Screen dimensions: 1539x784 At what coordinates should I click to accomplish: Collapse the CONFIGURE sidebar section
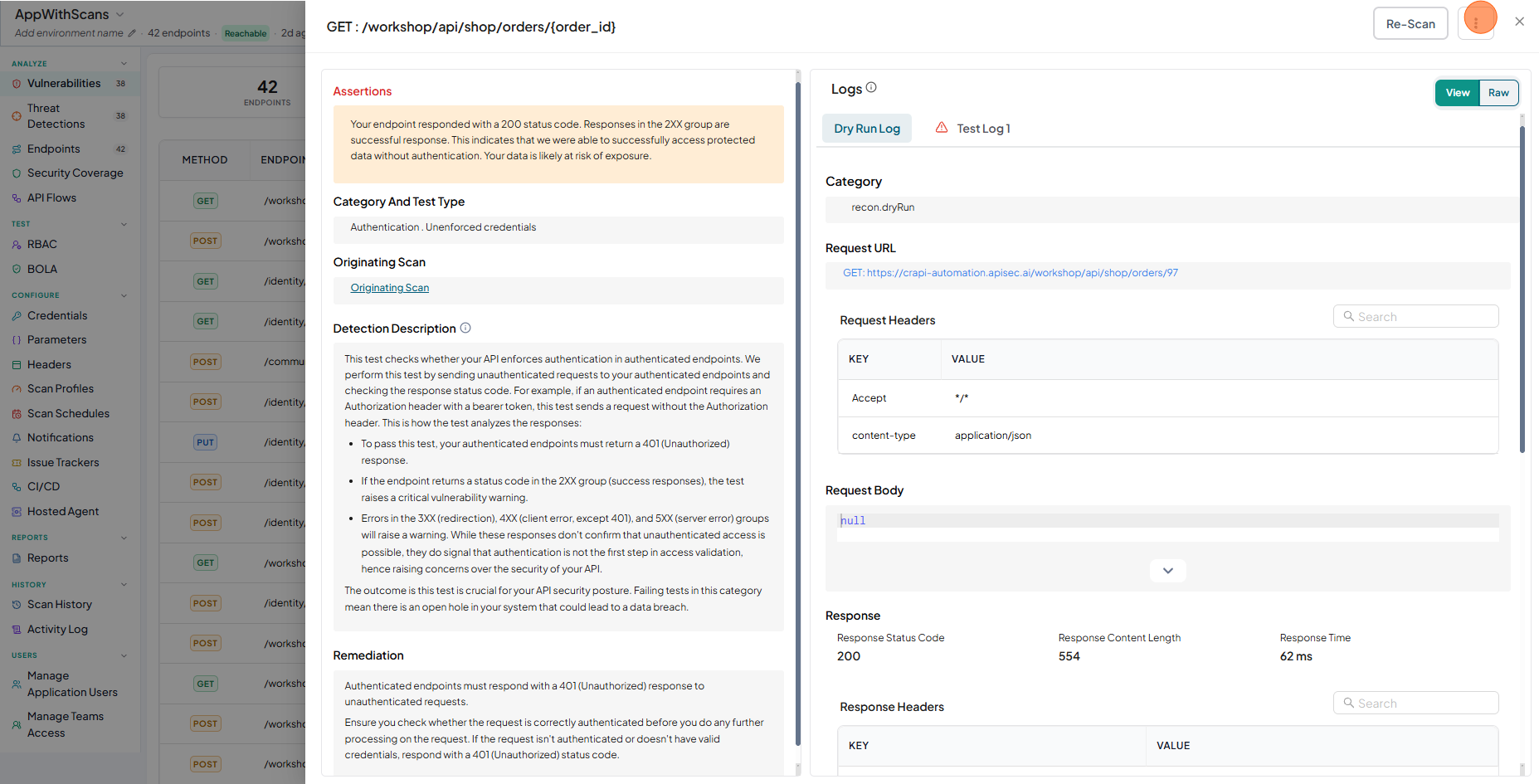(x=124, y=295)
